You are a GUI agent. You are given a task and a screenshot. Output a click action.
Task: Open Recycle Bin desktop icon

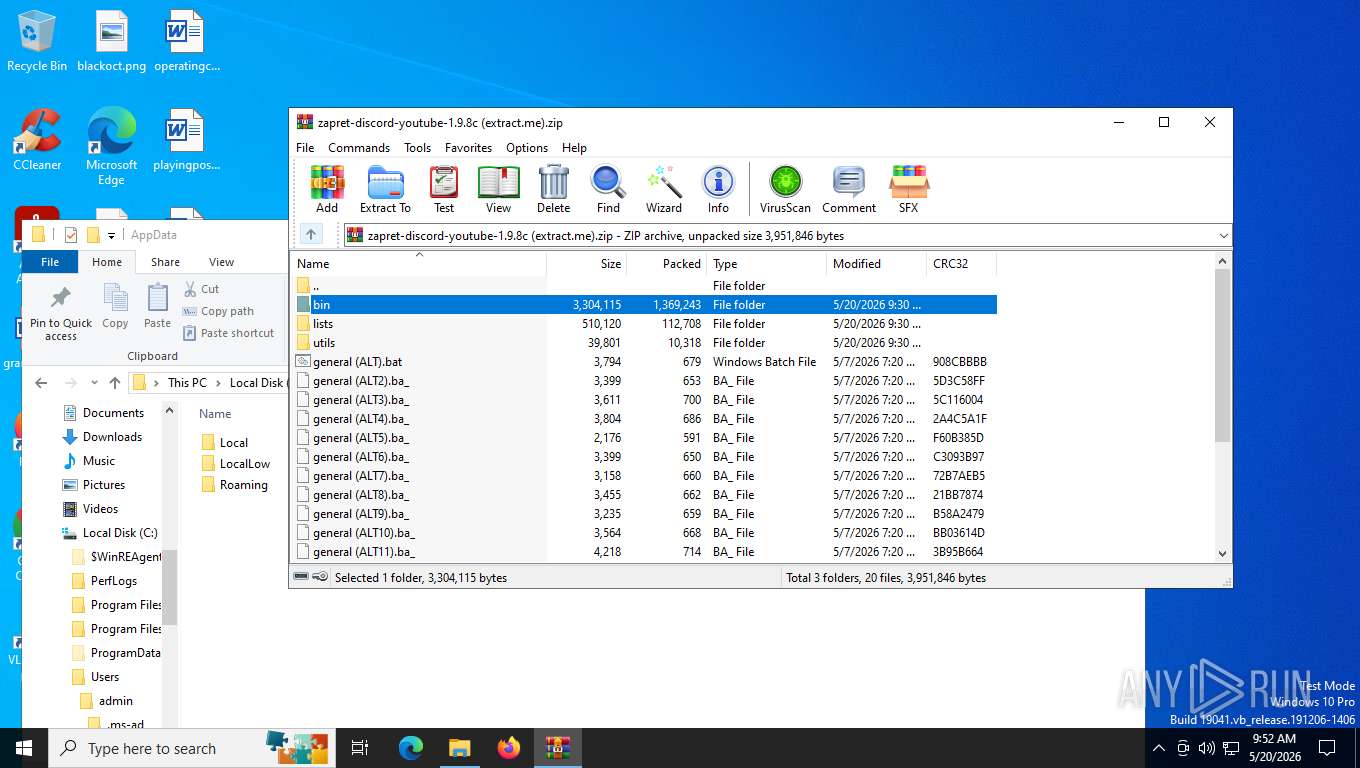click(x=37, y=42)
